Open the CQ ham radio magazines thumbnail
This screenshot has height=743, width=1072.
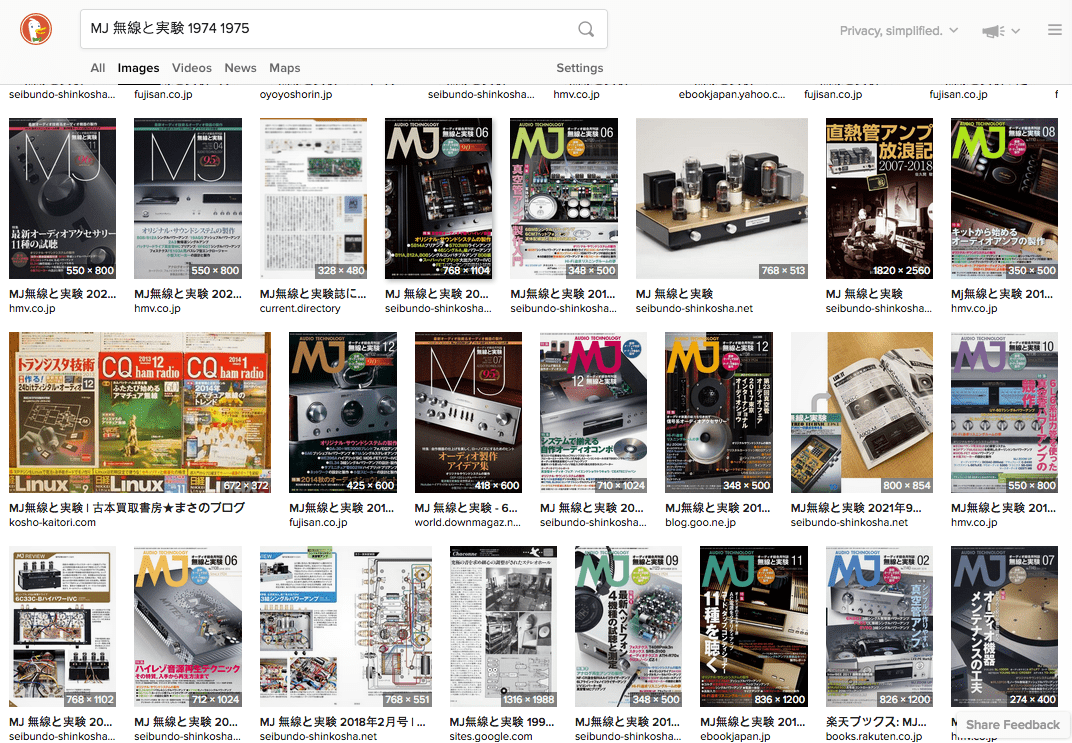point(139,412)
